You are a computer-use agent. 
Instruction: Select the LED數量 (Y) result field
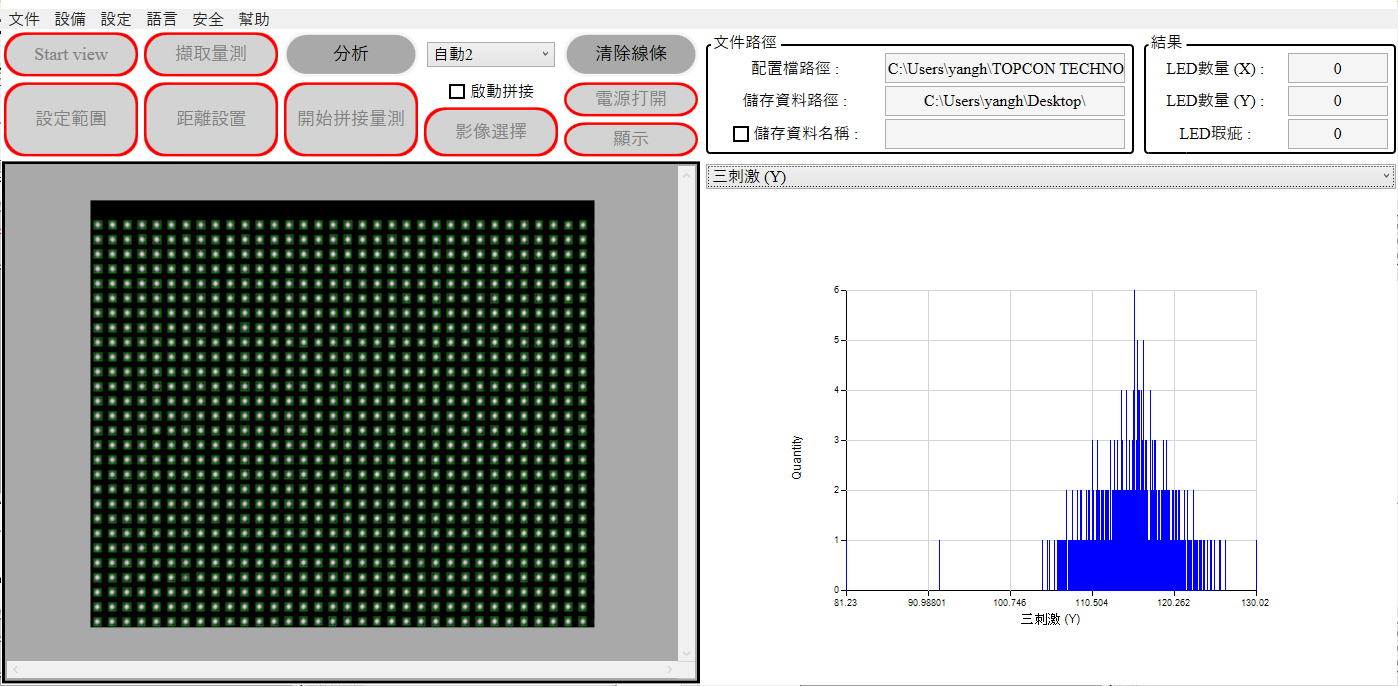[1337, 101]
